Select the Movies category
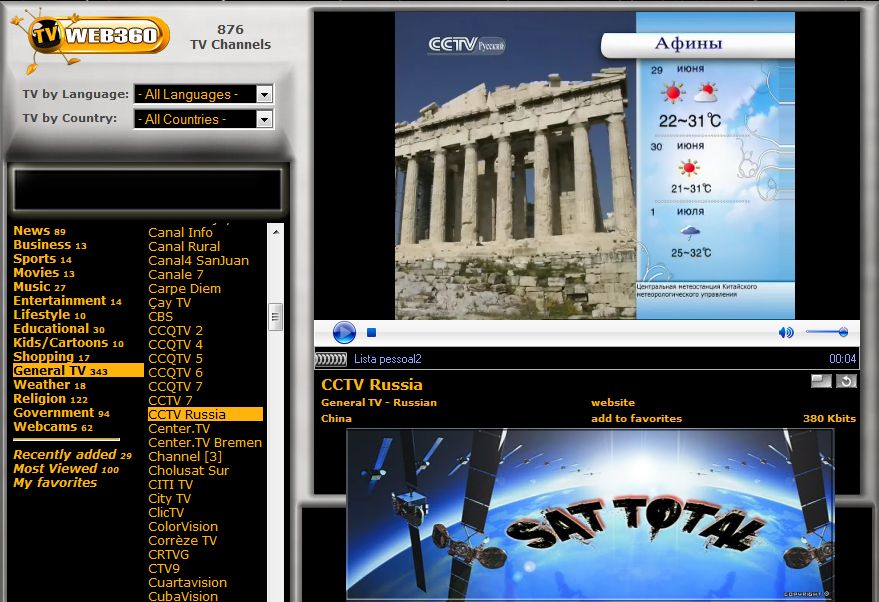Image resolution: width=879 pixels, height=602 pixels. (x=44, y=273)
